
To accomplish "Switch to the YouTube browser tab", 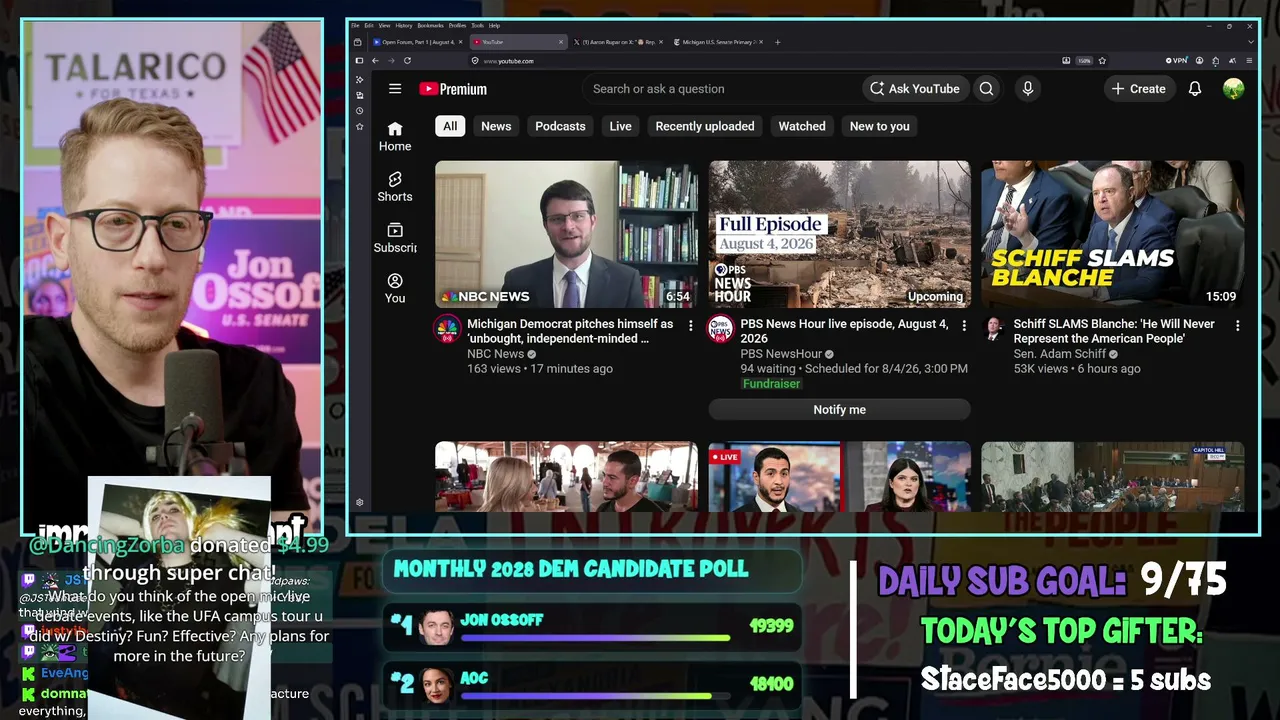I will pyautogui.click(x=518, y=42).
